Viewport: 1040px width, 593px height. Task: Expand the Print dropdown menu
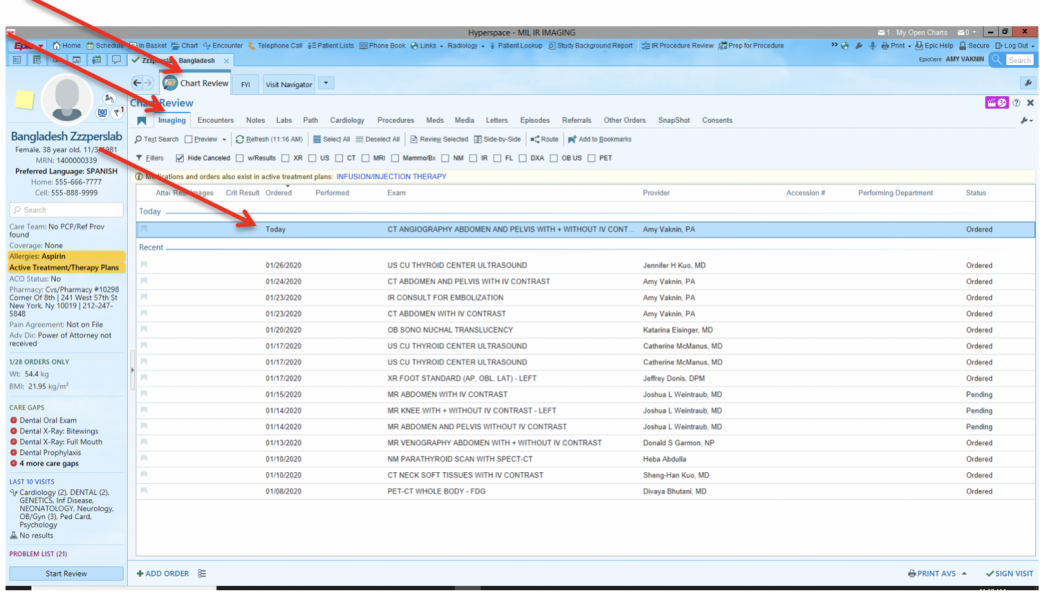tap(898, 45)
